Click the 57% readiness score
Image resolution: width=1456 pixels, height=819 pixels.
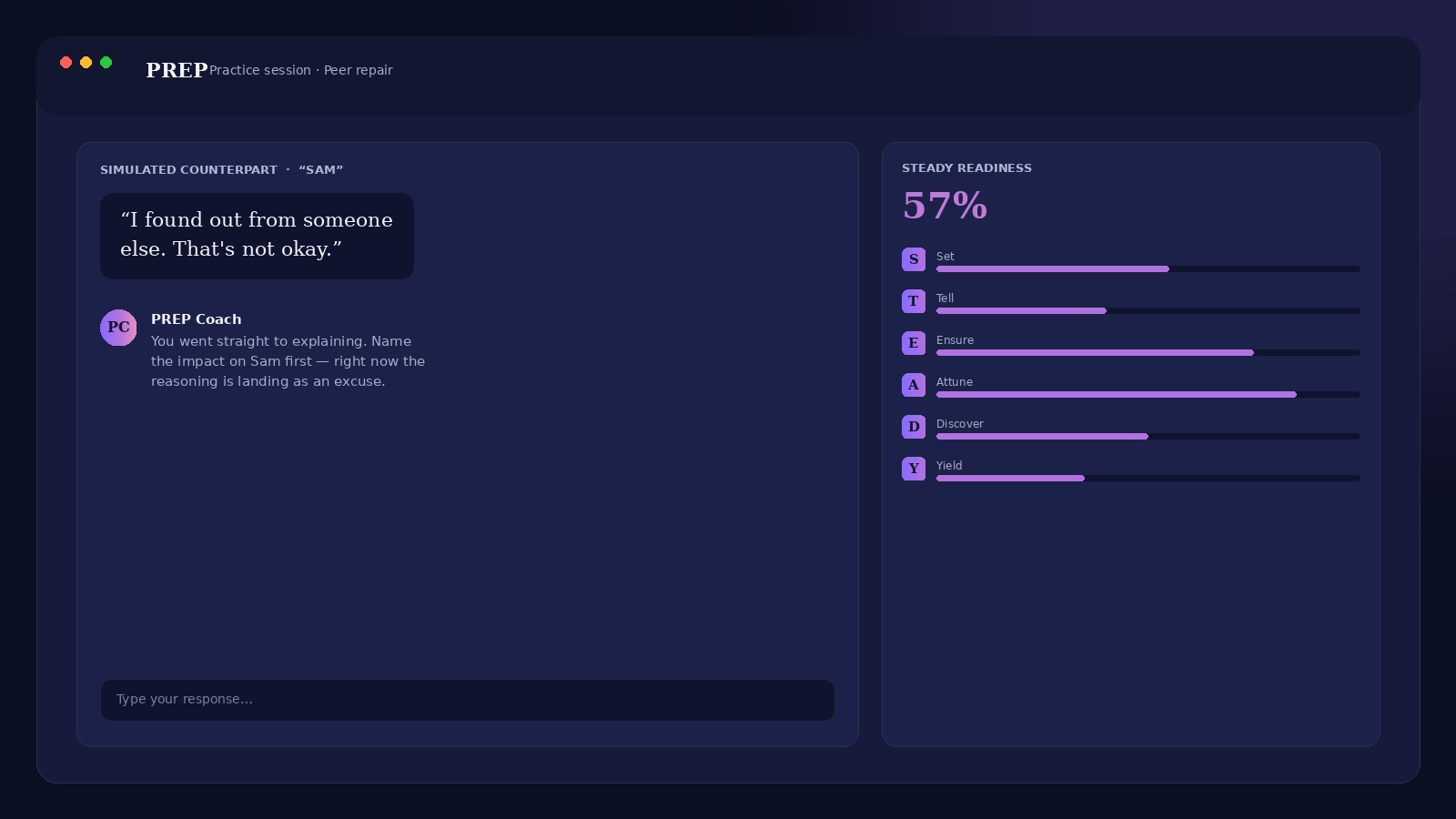click(945, 206)
